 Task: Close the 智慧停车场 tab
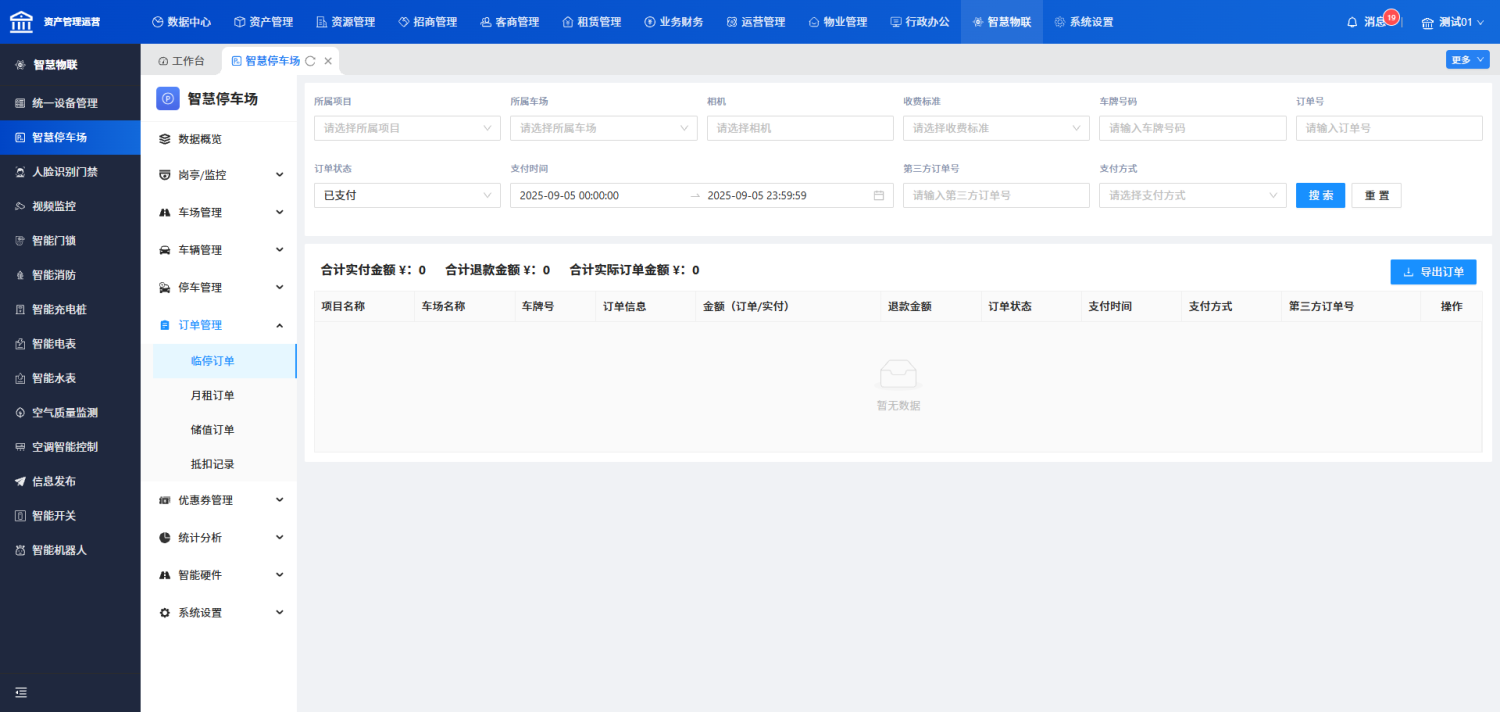point(328,61)
